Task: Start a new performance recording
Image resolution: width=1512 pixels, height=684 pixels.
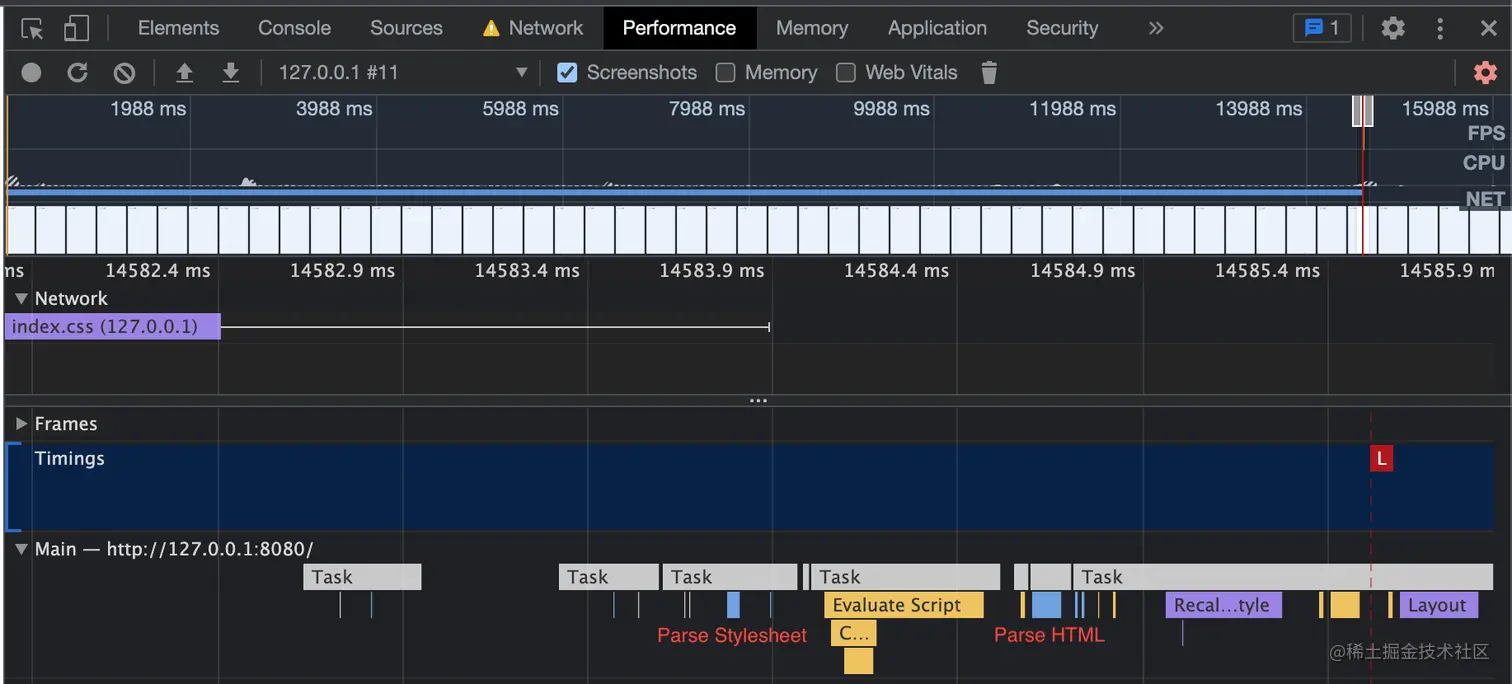Action: click(x=31, y=72)
